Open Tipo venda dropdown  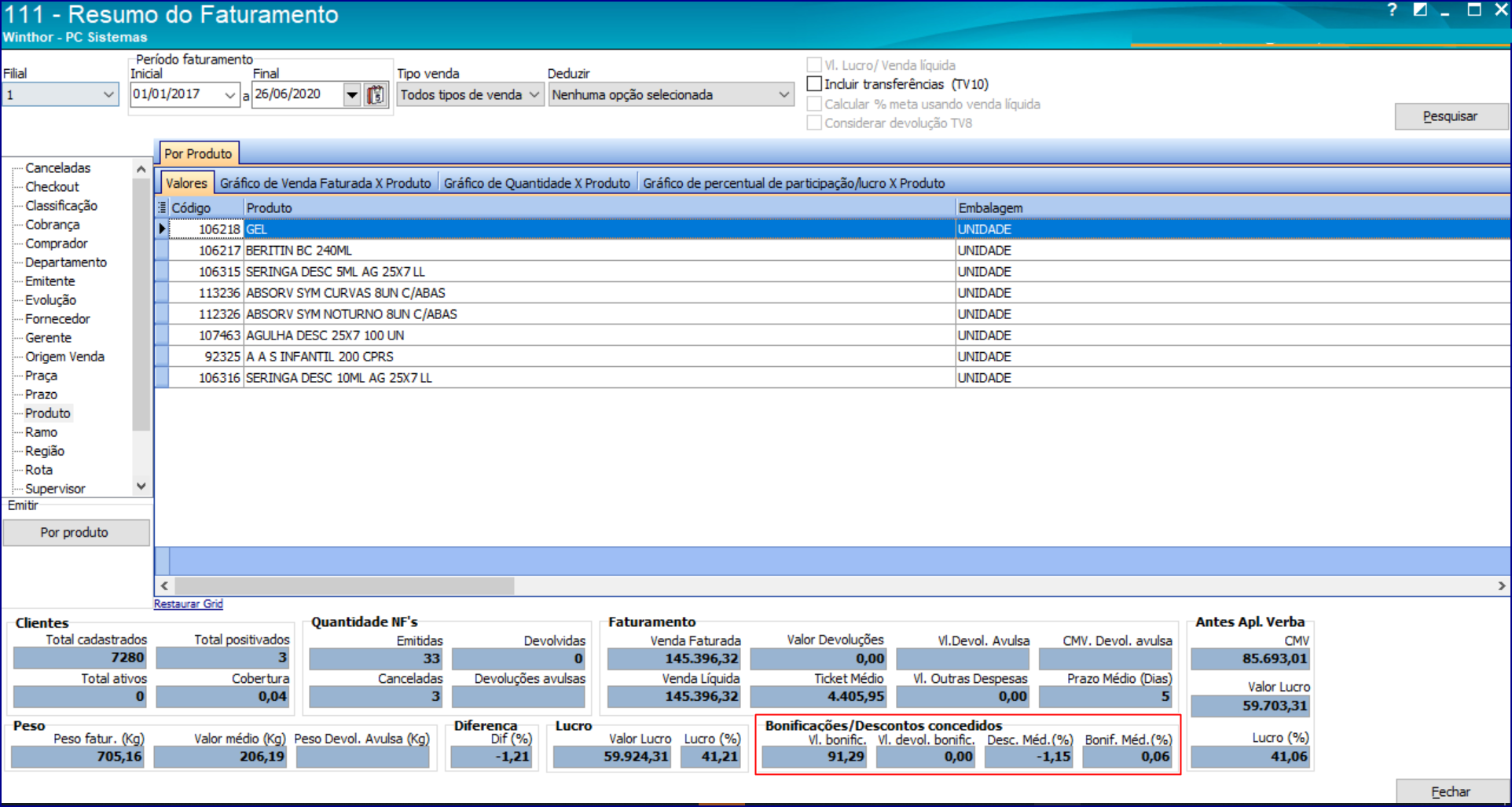click(x=470, y=94)
